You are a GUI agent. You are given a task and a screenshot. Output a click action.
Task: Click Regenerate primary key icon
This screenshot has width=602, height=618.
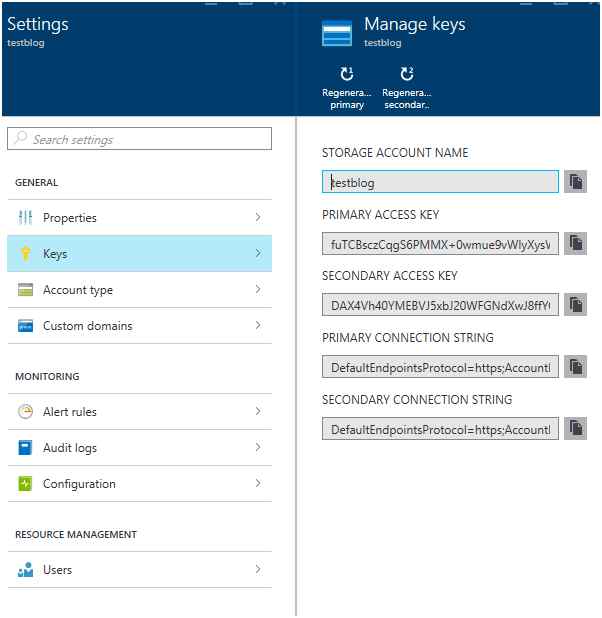click(346, 74)
